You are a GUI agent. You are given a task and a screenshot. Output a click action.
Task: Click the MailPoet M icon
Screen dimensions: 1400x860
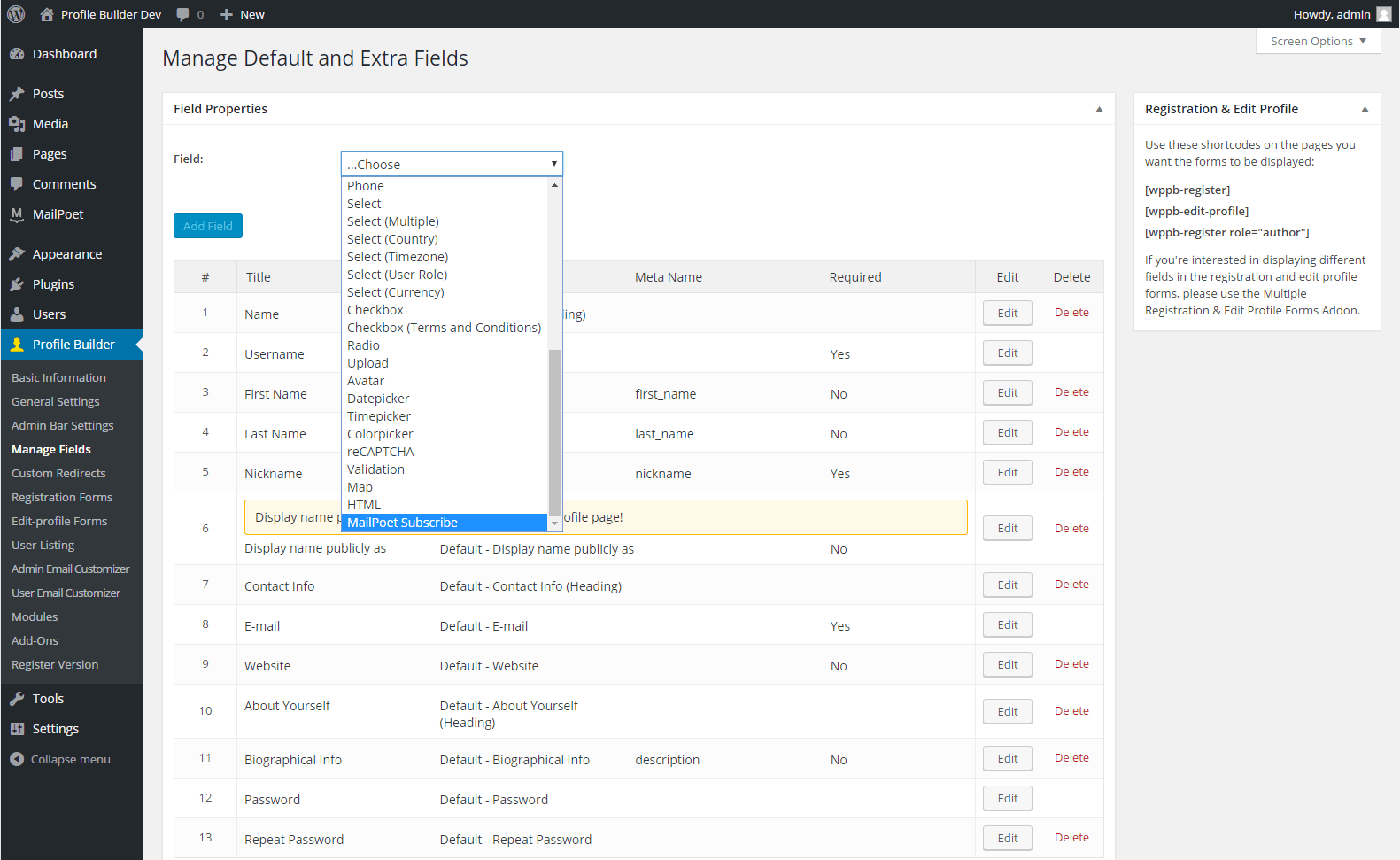tap(17, 214)
